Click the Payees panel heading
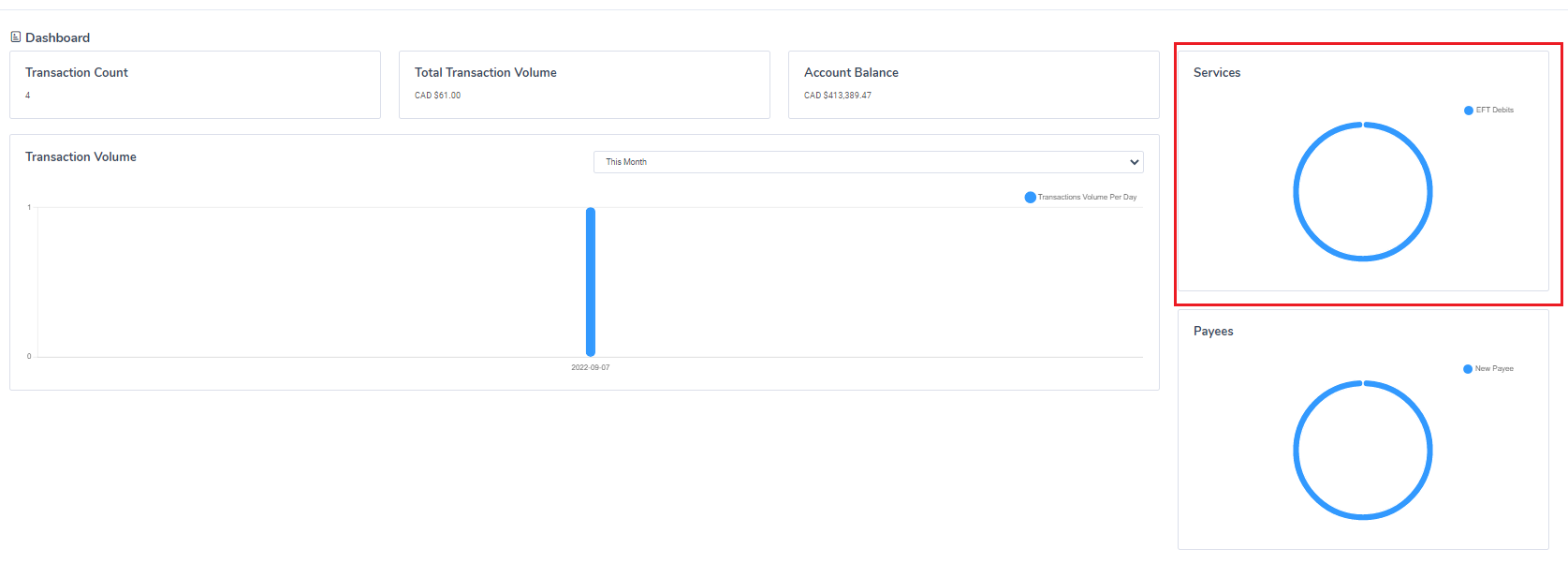 pyautogui.click(x=1213, y=332)
